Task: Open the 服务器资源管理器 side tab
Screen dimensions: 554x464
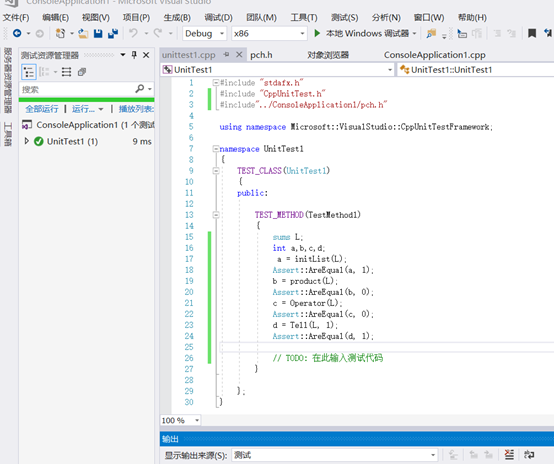Action: [x=7, y=80]
